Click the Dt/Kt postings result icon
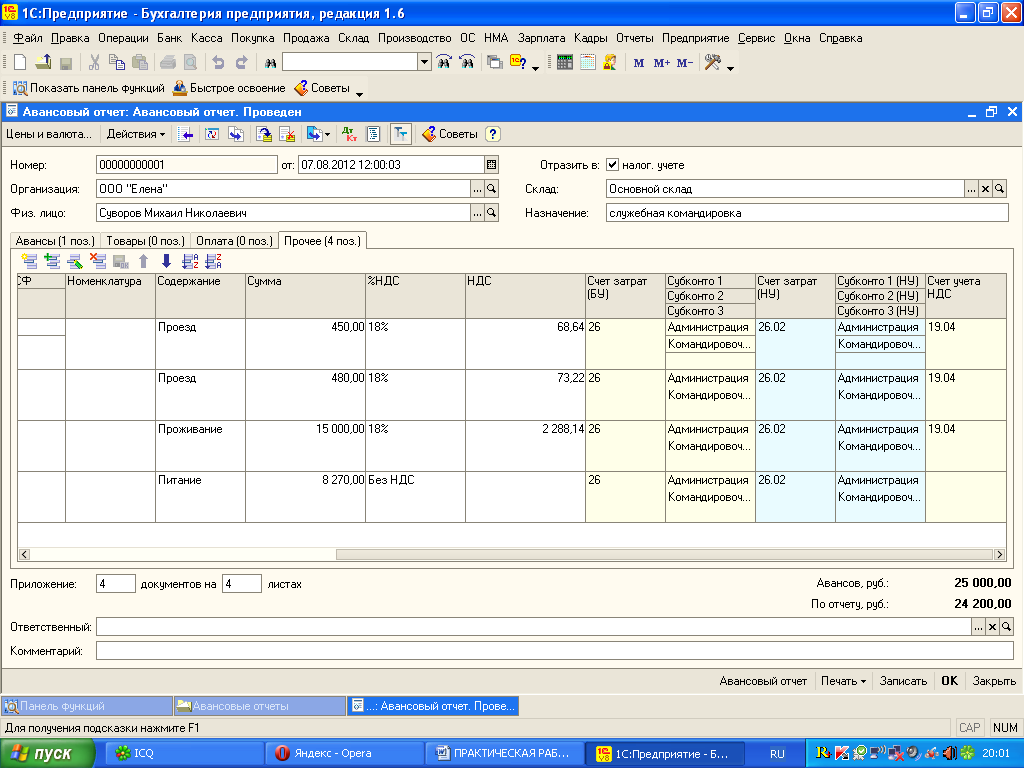 349,134
